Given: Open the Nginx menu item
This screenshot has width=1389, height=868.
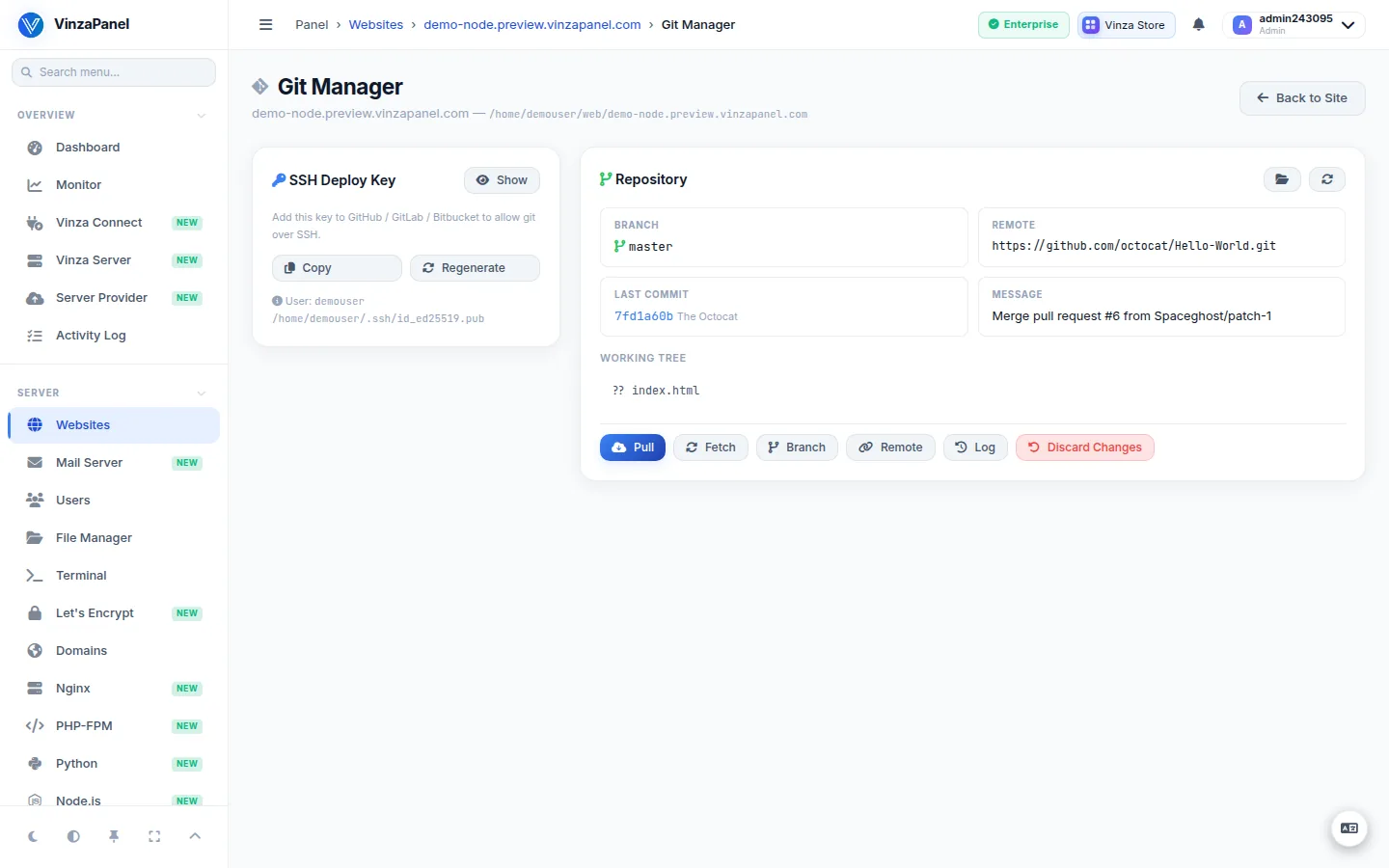Looking at the screenshot, I should click(114, 689).
